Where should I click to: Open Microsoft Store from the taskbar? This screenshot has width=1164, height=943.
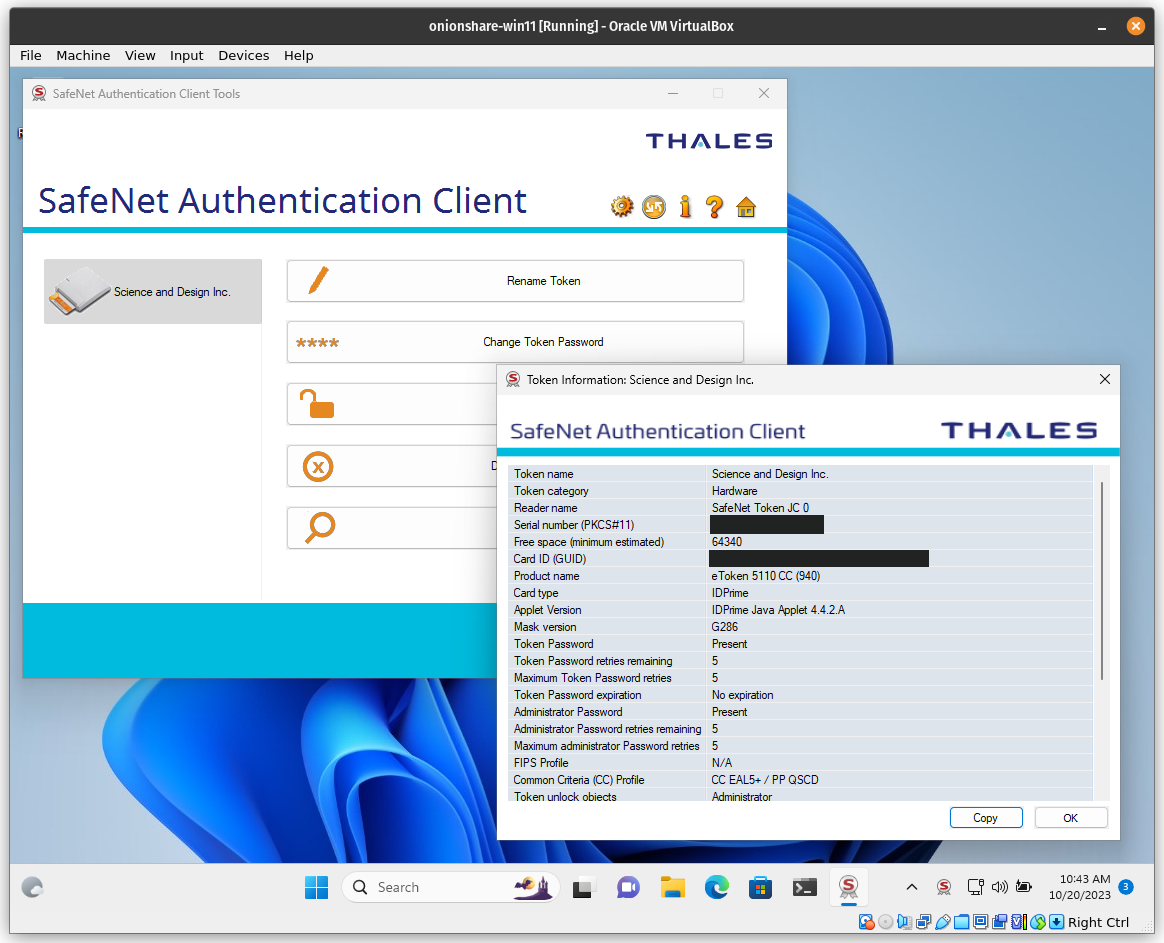click(x=760, y=887)
